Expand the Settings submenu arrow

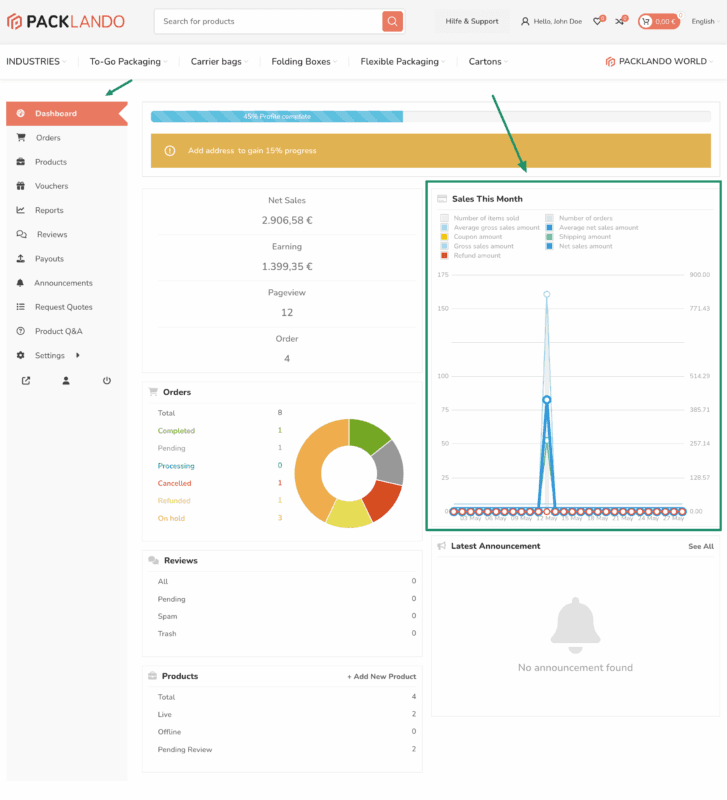[78, 355]
